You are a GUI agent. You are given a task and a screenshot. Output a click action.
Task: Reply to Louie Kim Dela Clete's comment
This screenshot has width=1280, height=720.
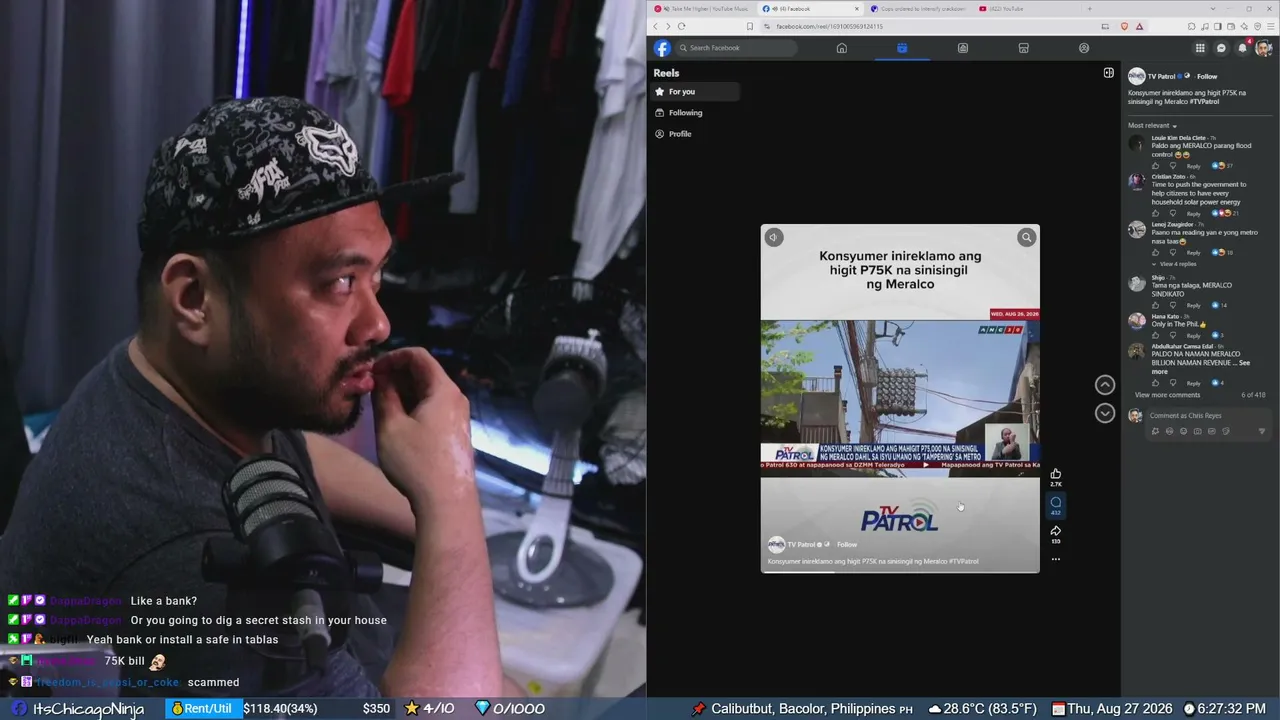[x=1193, y=166]
